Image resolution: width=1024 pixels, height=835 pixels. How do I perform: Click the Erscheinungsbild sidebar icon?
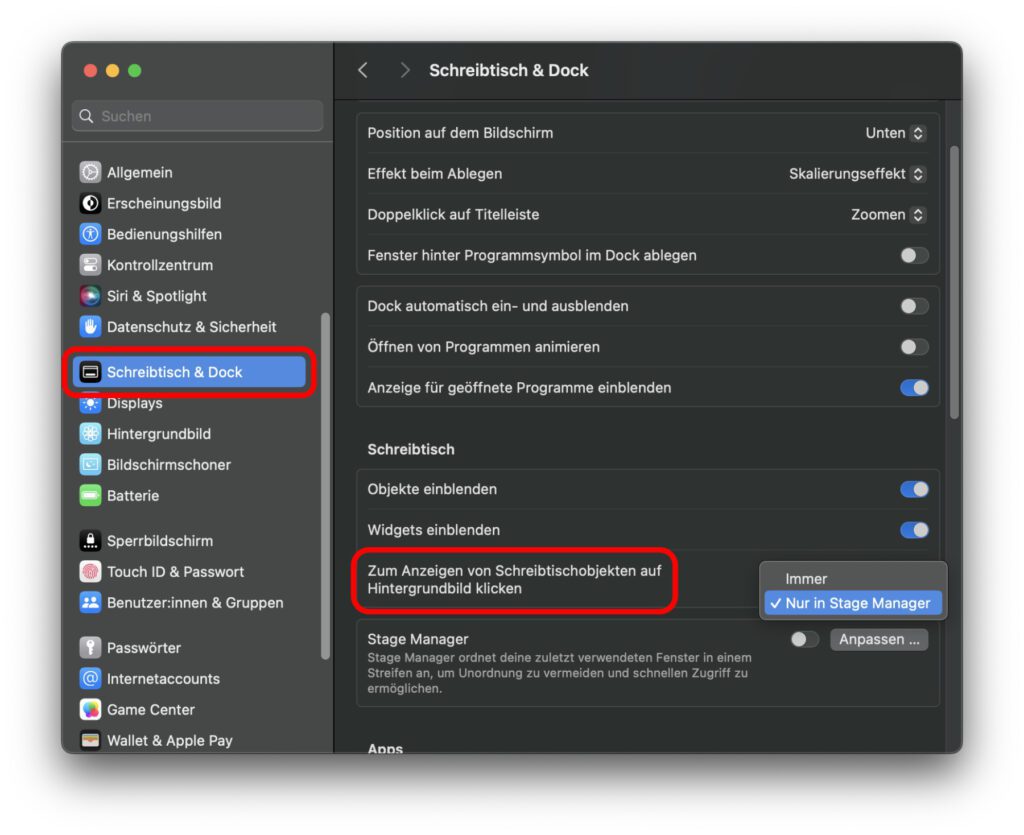[90, 203]
